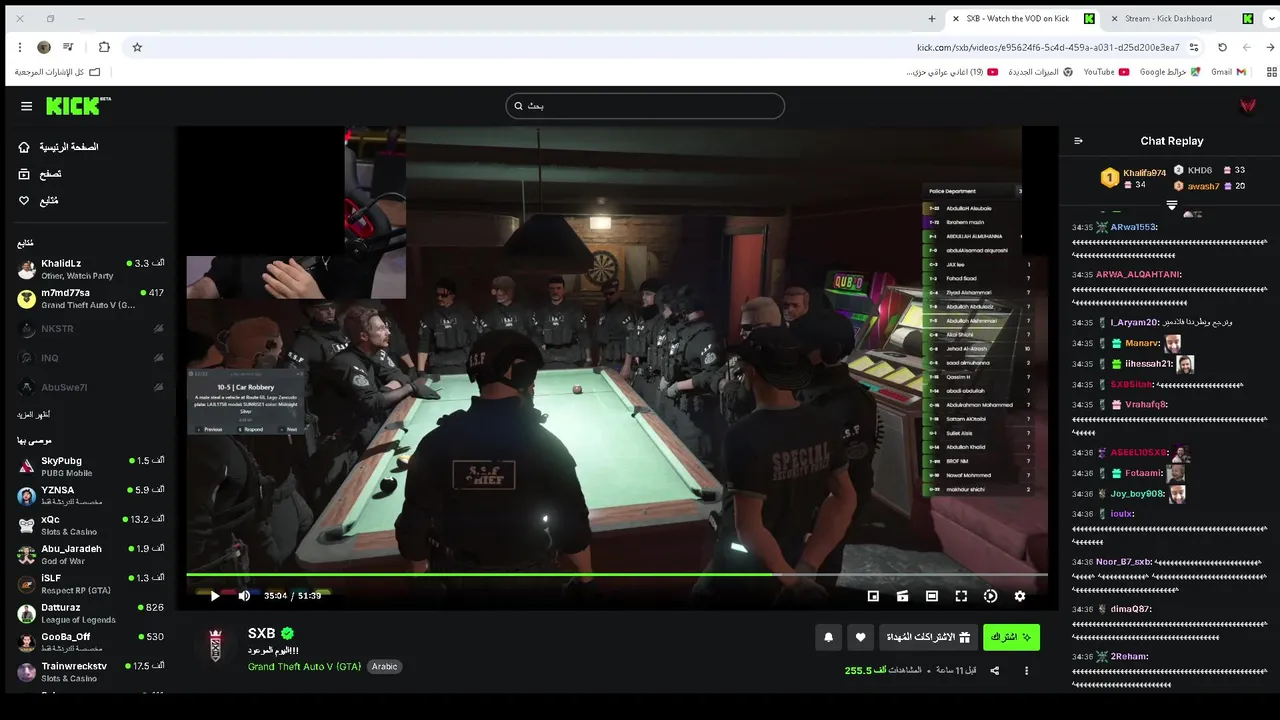Click the following heart icon in sidebar

pyautogui.click(x=24, y=201)
